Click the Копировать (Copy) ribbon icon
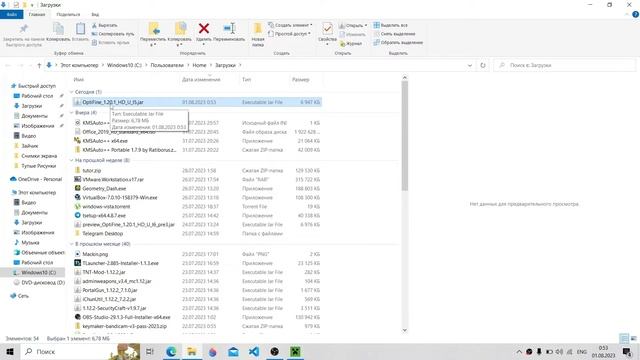 coord(58,29)
